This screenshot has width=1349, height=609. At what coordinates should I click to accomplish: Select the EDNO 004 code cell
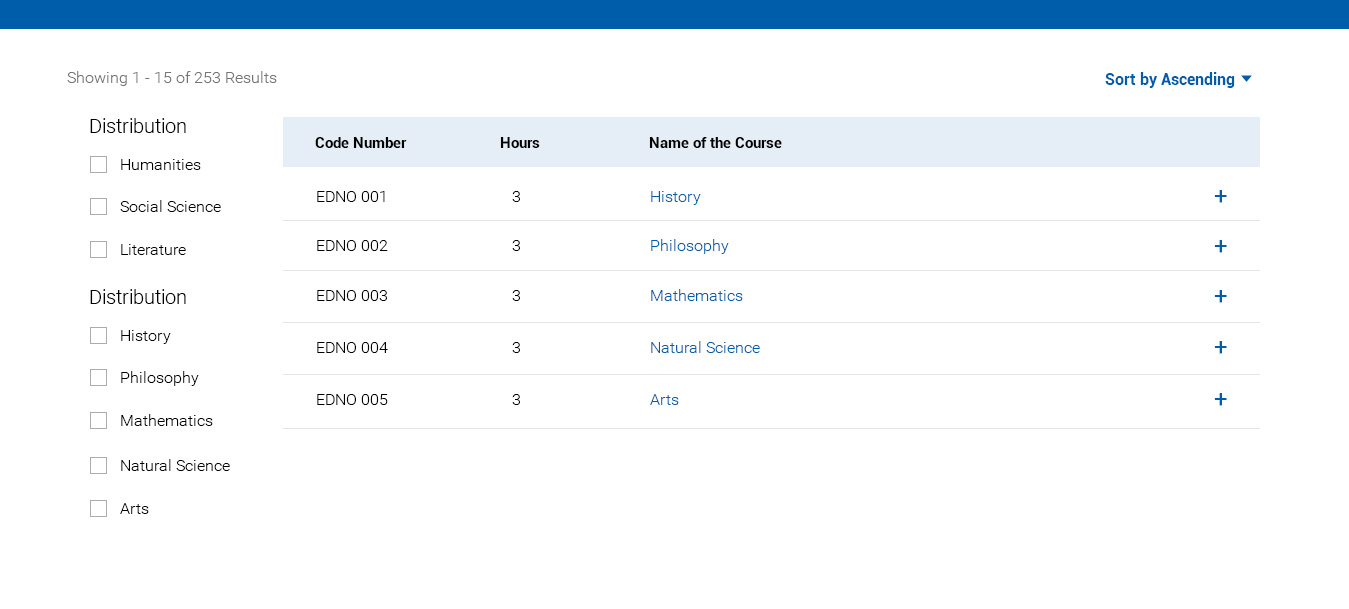(x=351, y=348)
